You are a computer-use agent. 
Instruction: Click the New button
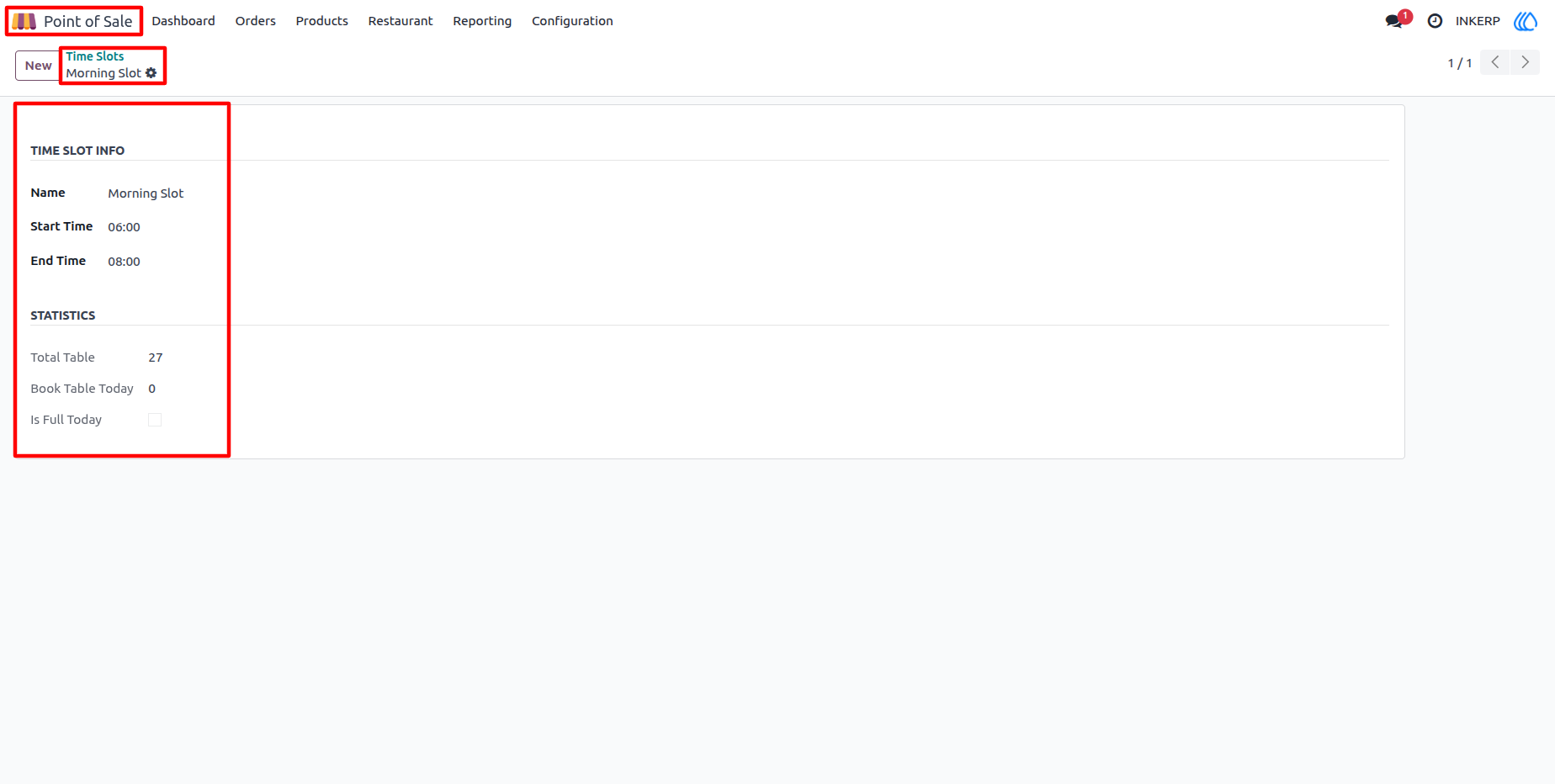38,66
